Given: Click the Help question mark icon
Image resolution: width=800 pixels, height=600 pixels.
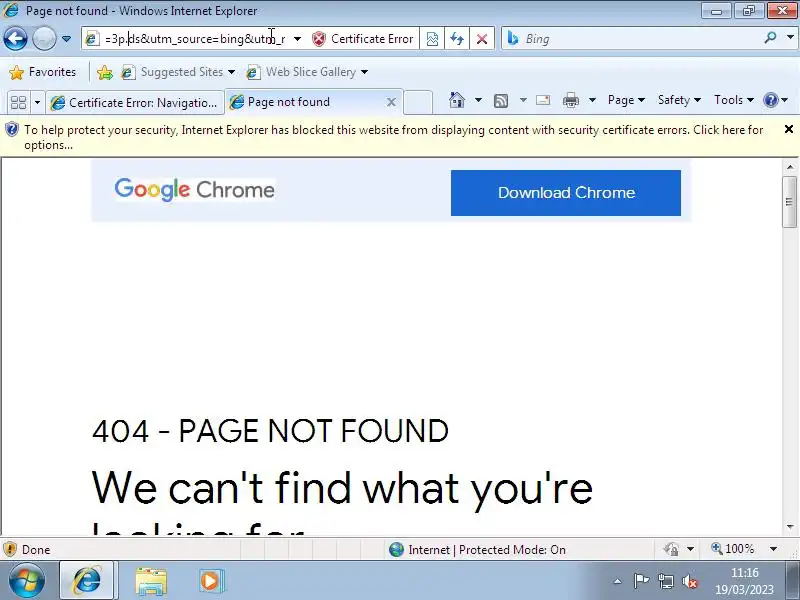Looking at the screenshot, I should coord(770,100).
